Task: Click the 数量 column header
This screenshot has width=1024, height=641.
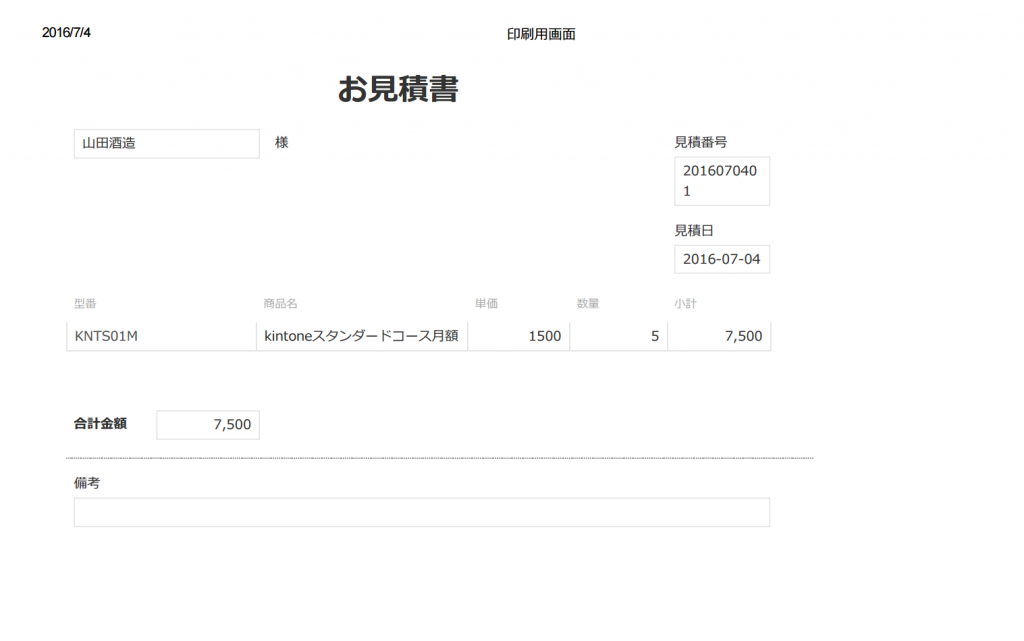Action: [588, 304]
